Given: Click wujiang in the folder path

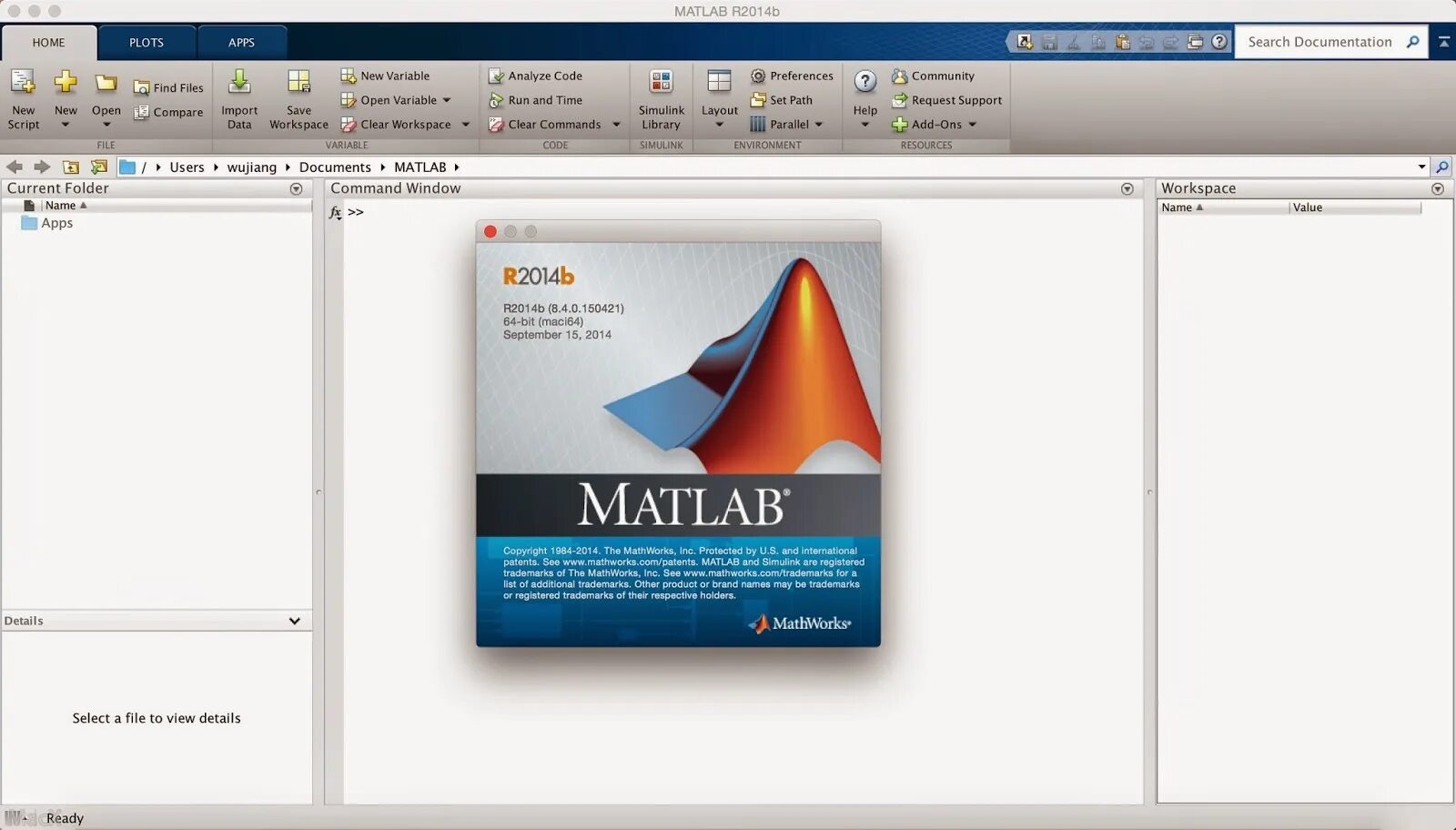Looking at the screenshot, I should (252, 167).
